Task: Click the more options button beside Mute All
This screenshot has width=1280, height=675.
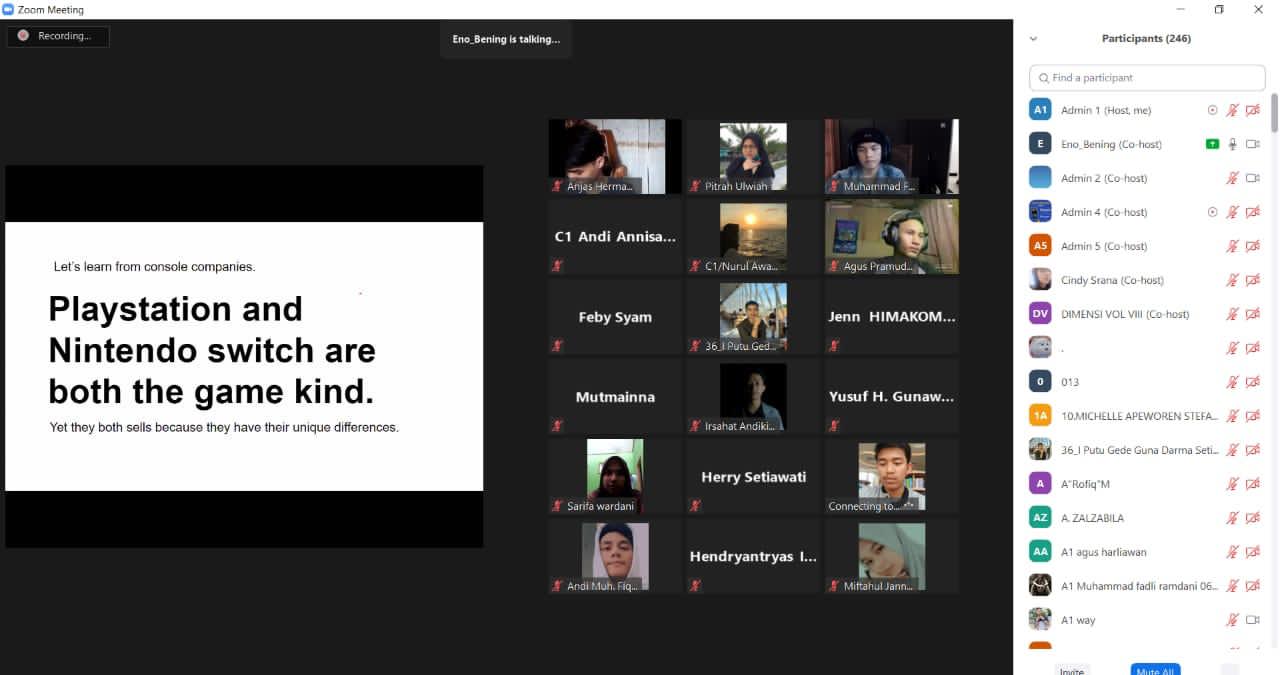Action: (x=1230, y=670)
